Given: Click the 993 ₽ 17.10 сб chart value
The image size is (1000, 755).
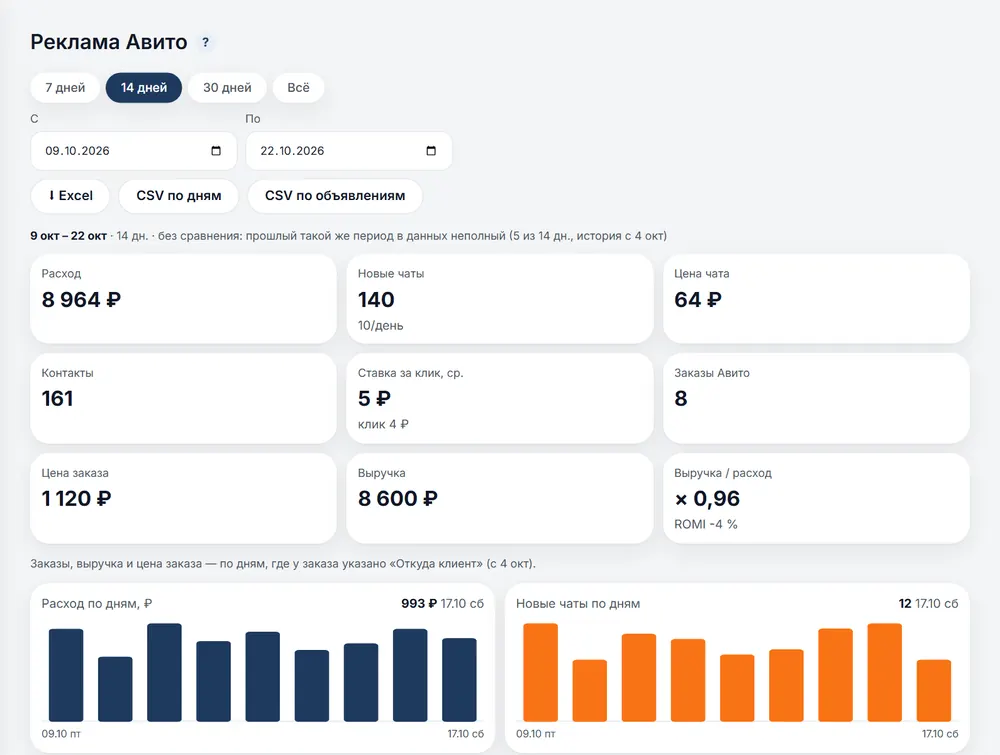Looking at the screenshot, I should click(443, 603).
